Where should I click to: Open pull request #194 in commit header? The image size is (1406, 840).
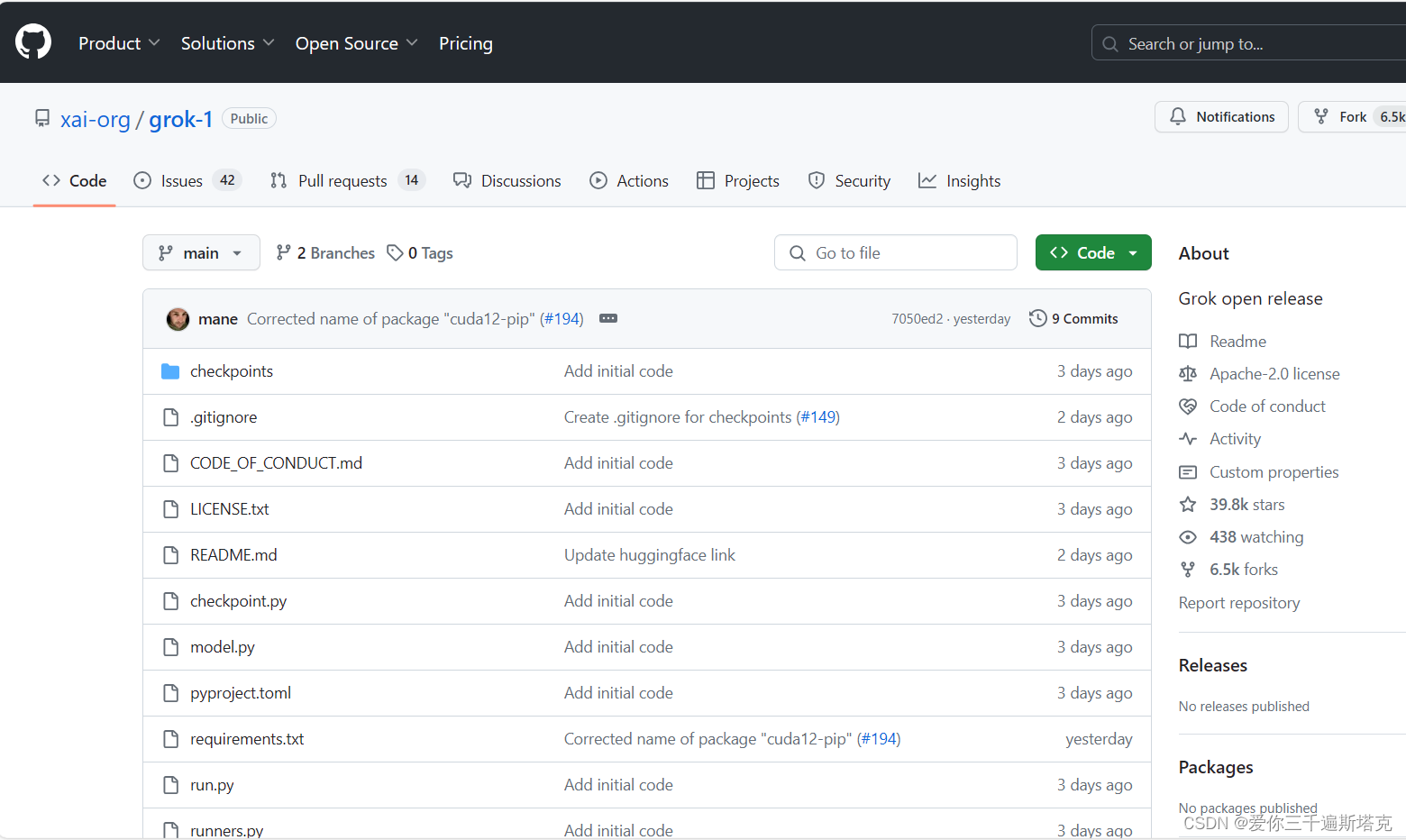tap(561, 319)
